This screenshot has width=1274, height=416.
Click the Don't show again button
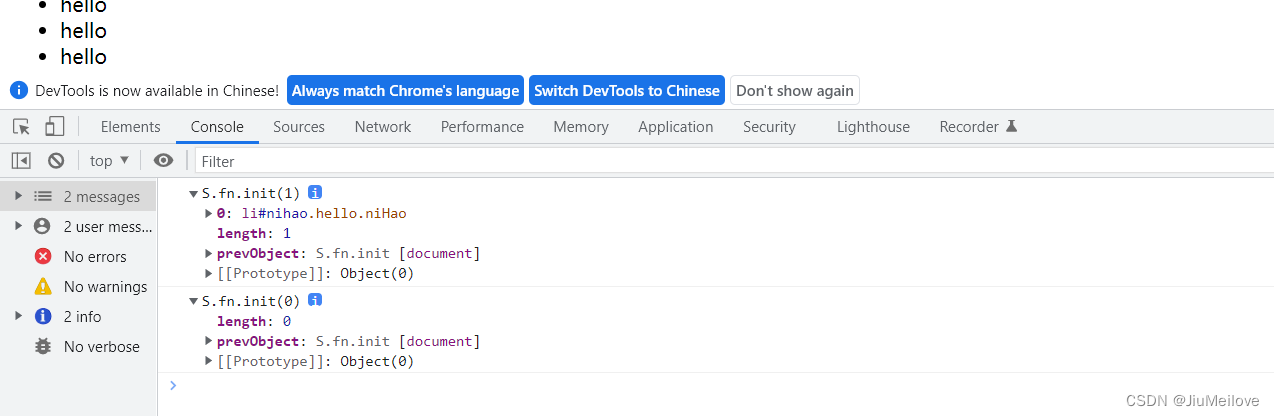click(x=794, y=91)
